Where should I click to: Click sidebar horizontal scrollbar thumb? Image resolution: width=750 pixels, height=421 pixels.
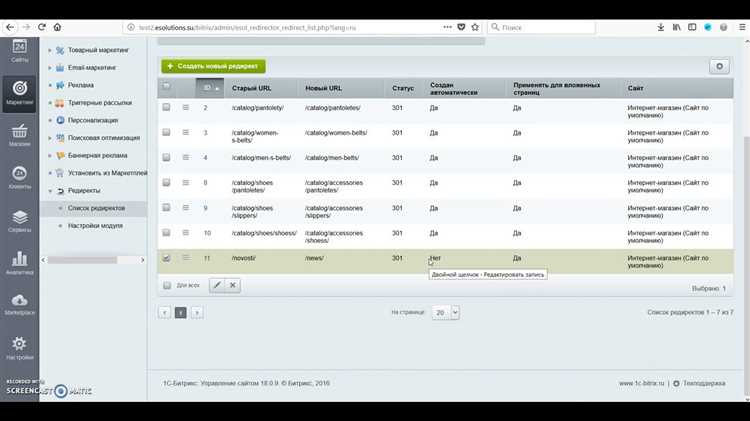coord(82,260)
